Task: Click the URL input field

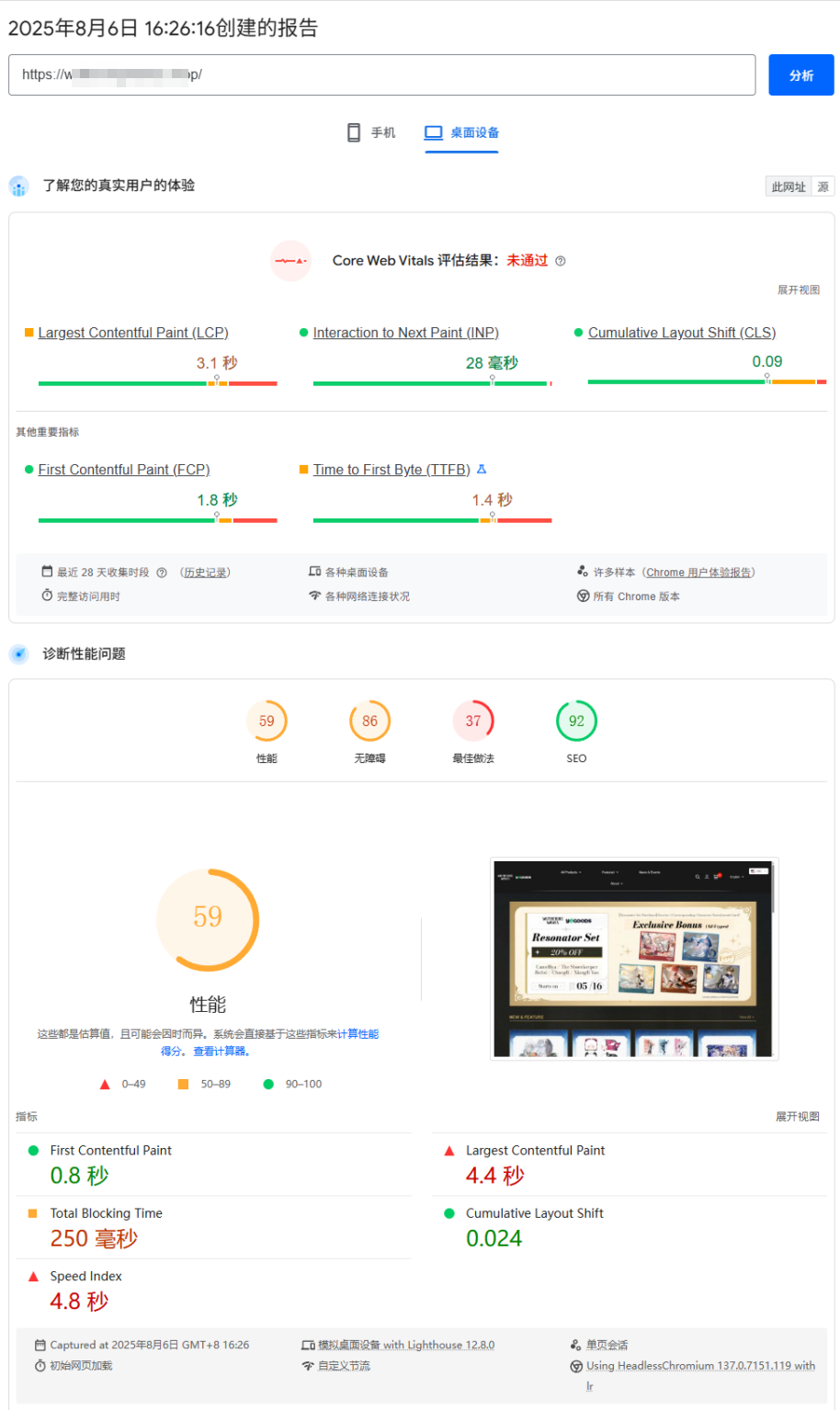Action: 381,75
